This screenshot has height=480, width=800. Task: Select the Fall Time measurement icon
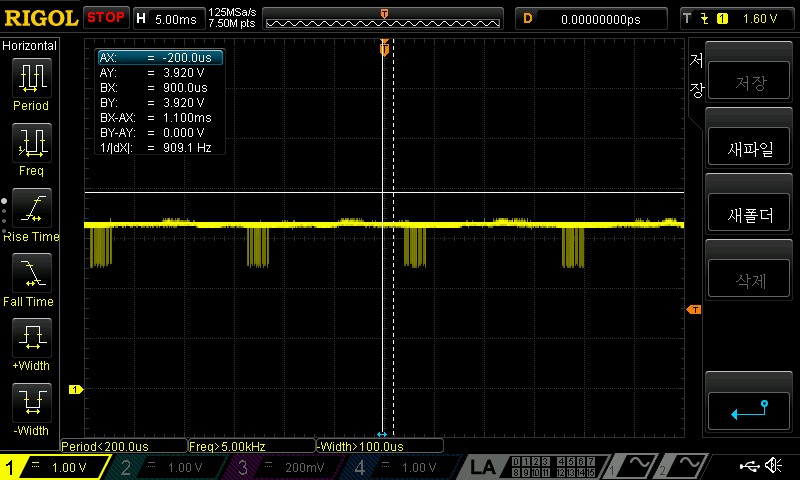[x=32, y=273]
